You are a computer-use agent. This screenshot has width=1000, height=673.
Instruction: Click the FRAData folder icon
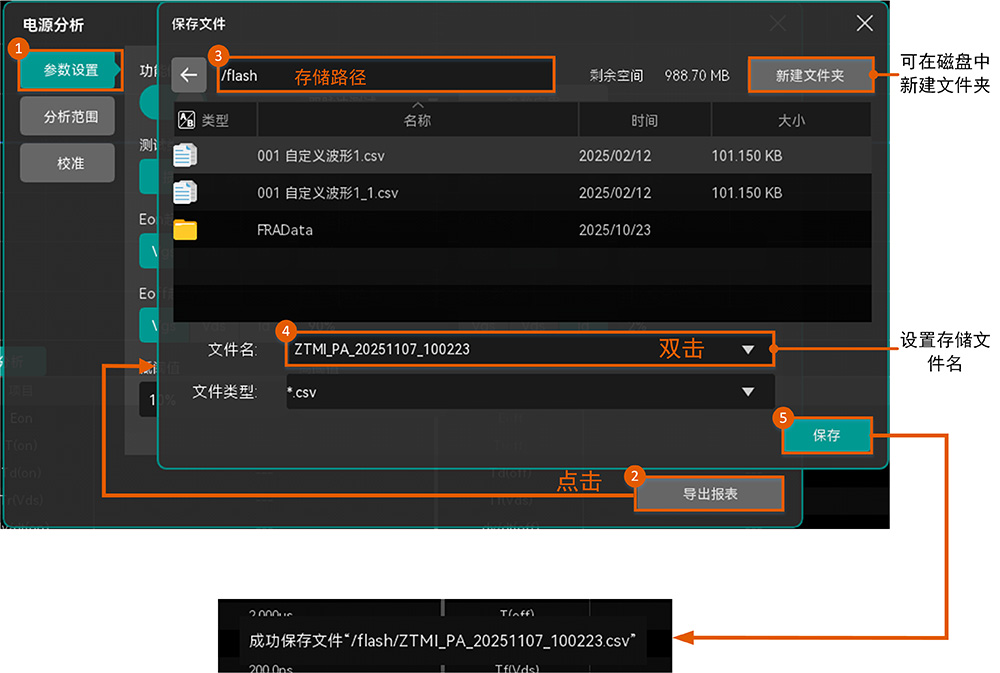[185, 230]
